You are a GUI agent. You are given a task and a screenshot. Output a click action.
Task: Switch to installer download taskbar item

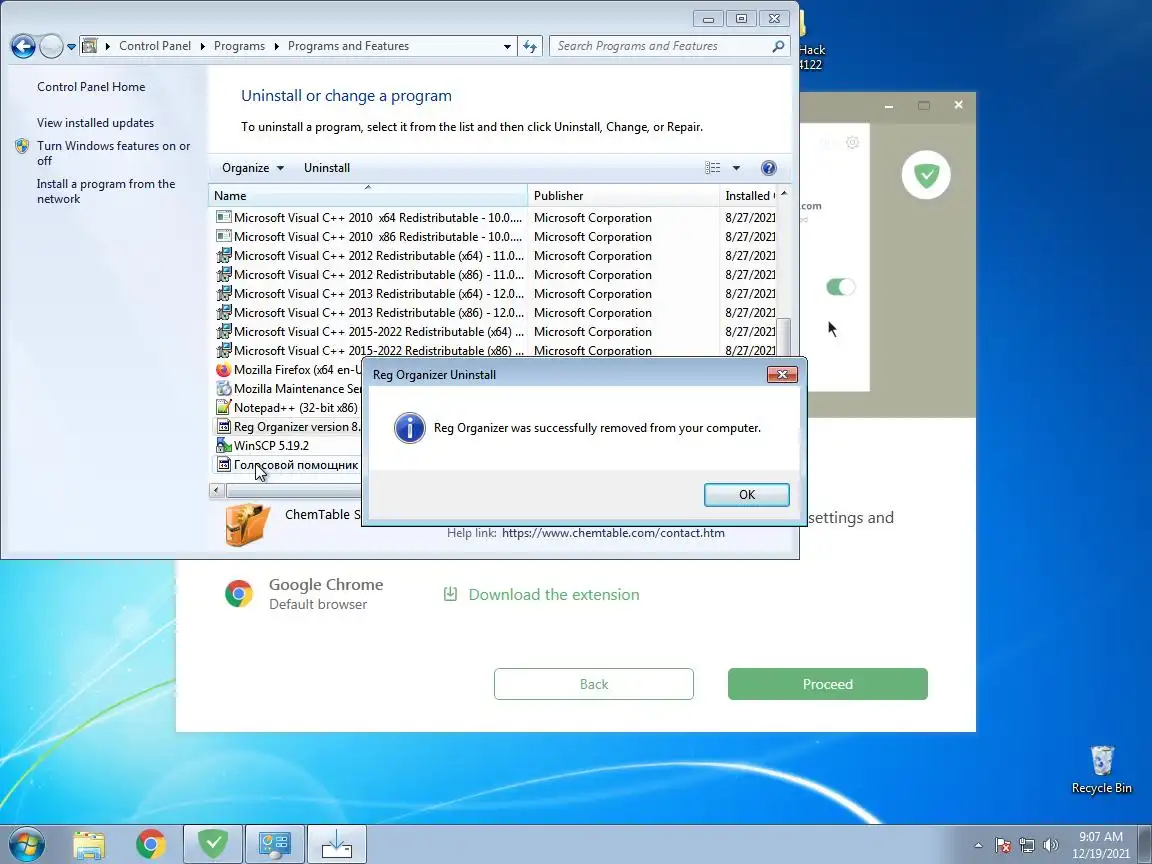(x=336, y=844)
